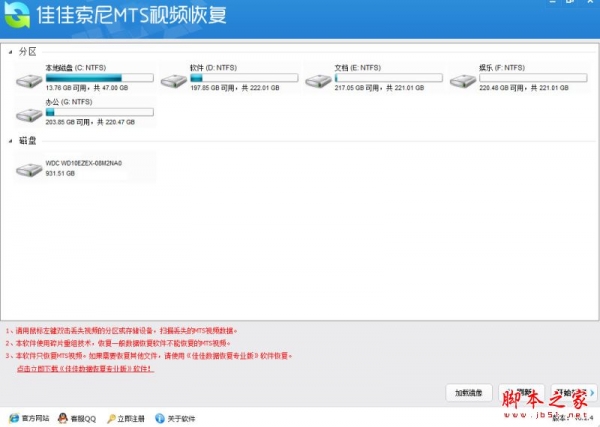The width and height of the screenshot is (600, 427).
Task: Select the C: local disk drive icon
Action: [29, 81]
